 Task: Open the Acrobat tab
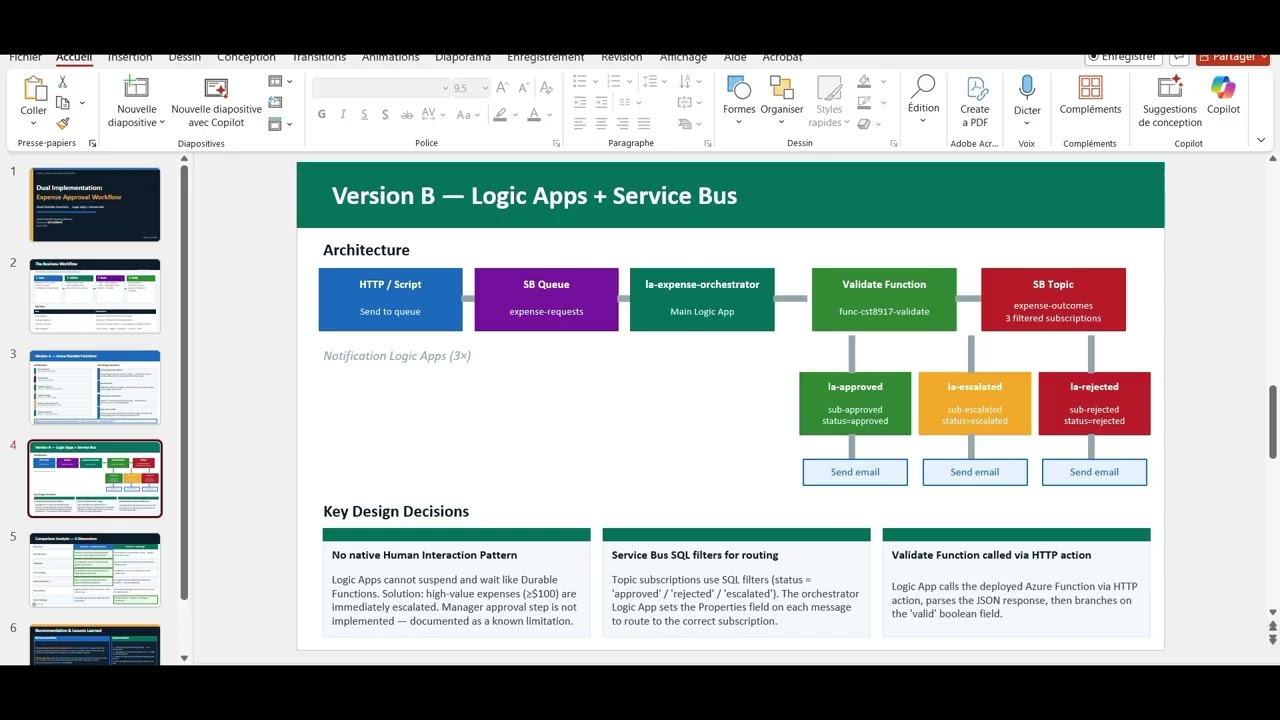[783, 57]
